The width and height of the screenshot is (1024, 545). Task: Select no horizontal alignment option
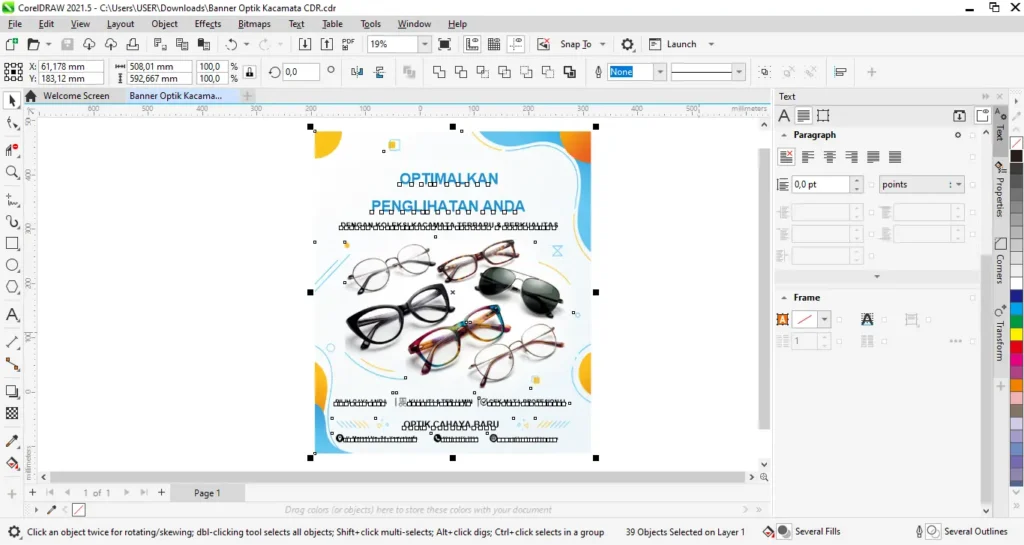point(786,157)
